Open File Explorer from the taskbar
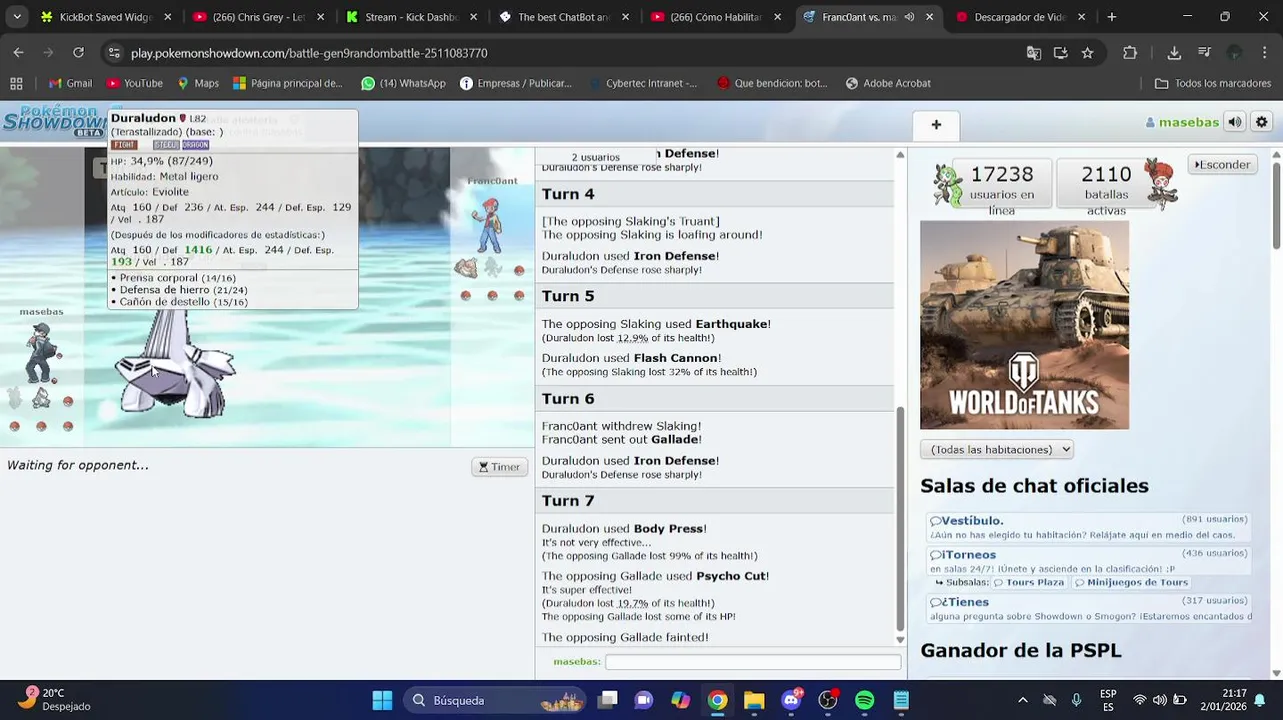1283x720 pixels. tap(754, 700)
